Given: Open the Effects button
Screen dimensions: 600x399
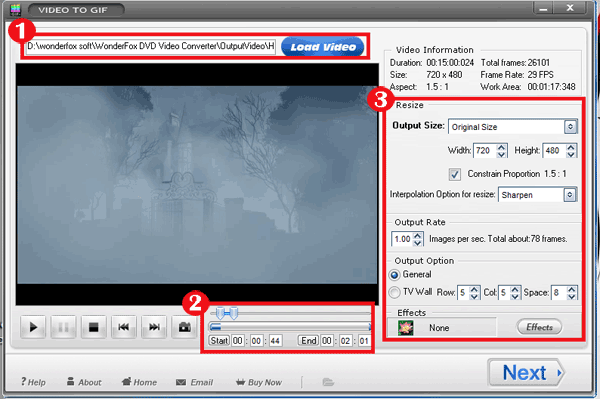Looking at the screenshot, I should tap(539, 327).
